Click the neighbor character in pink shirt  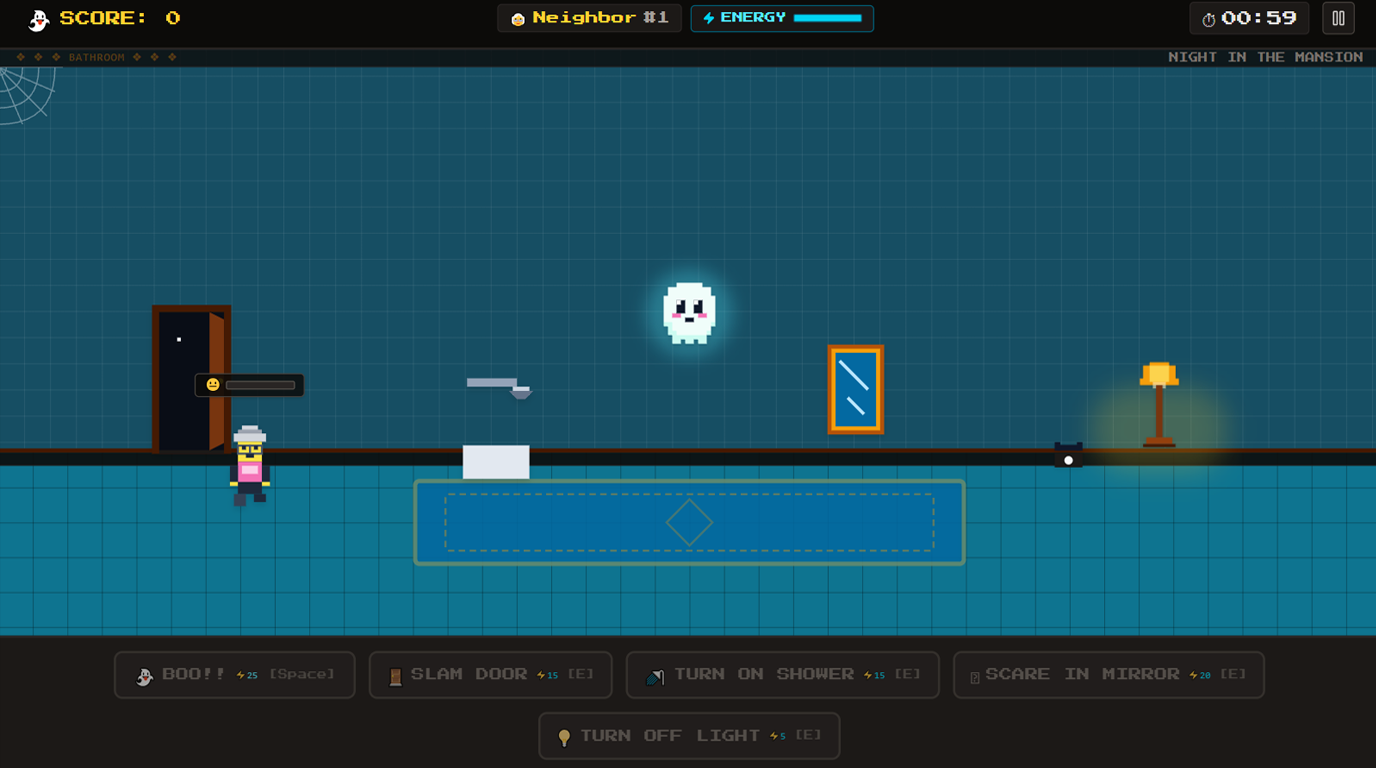click(249, 465)
